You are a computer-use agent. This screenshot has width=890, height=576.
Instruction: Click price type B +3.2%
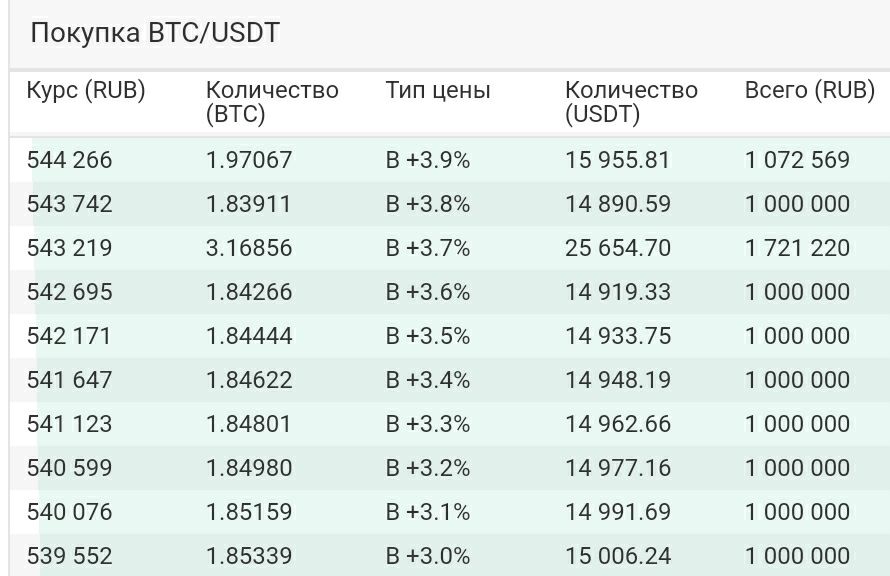(428, 468)
